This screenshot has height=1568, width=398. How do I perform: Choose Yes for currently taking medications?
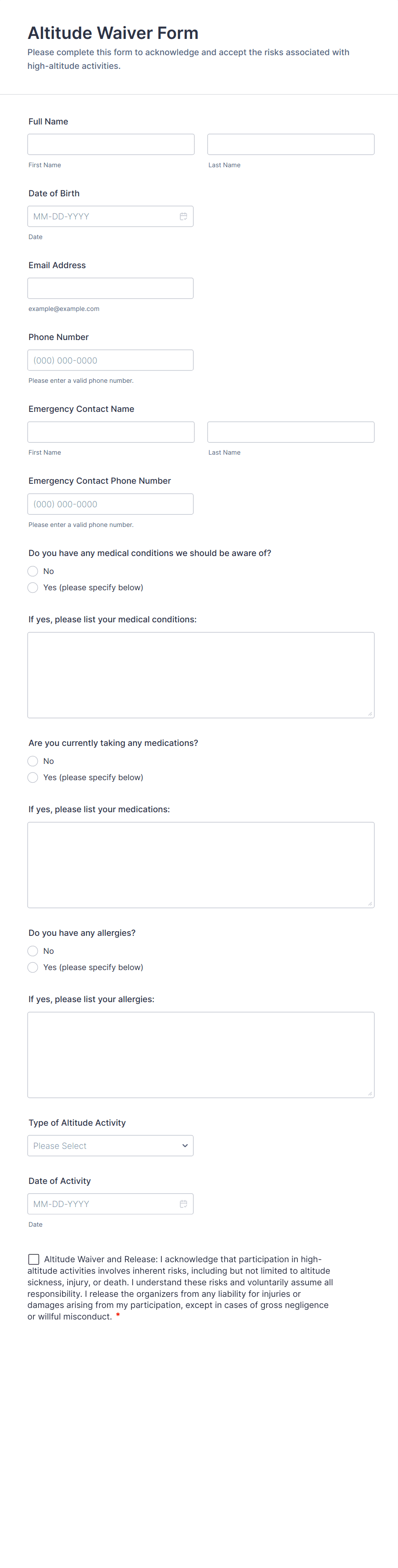pos(33,777)
